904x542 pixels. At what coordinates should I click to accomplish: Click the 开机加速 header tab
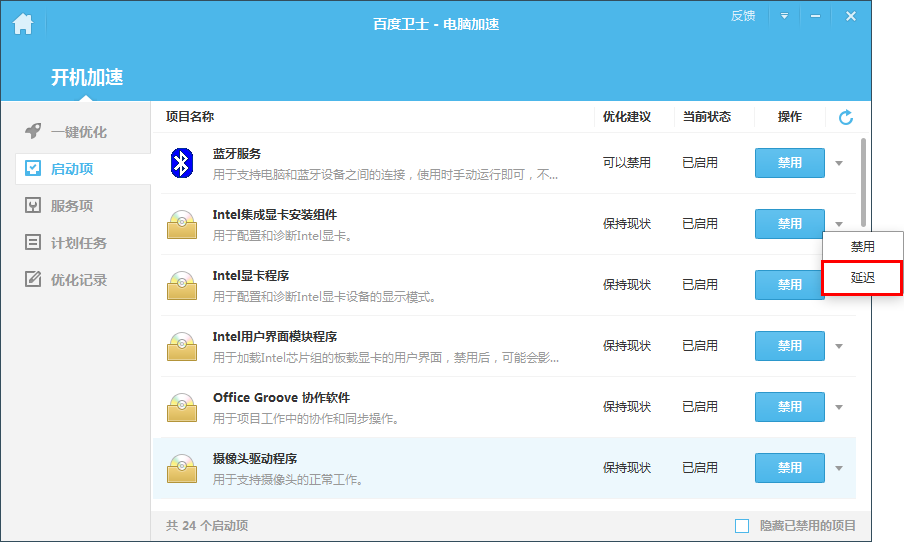86,77
